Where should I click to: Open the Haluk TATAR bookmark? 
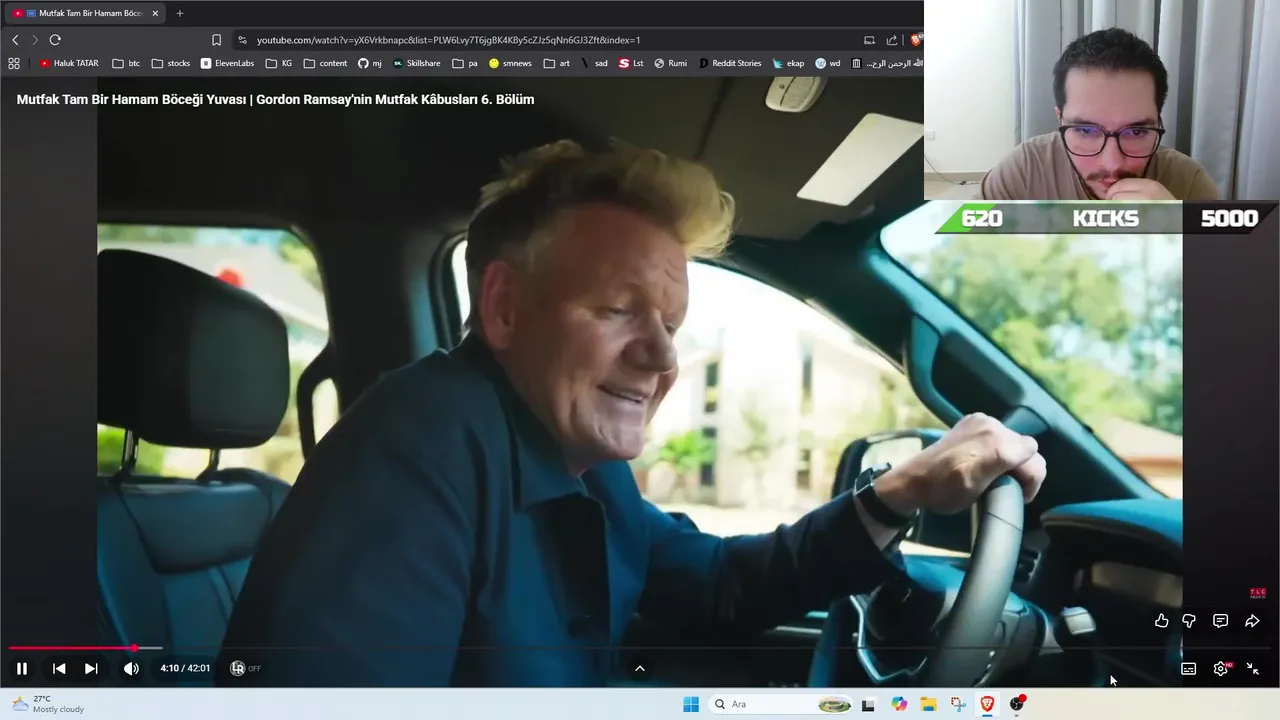coord(69,63)
